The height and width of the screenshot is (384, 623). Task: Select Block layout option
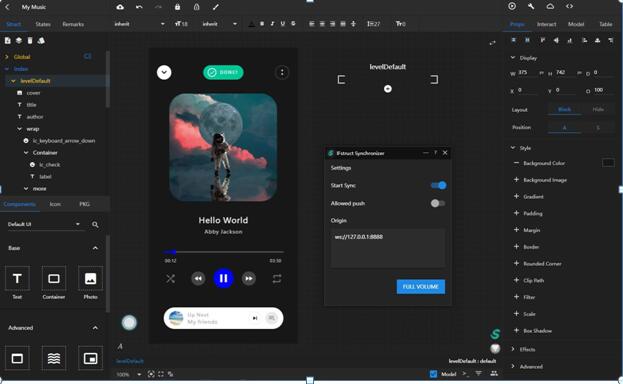point(565,109)
